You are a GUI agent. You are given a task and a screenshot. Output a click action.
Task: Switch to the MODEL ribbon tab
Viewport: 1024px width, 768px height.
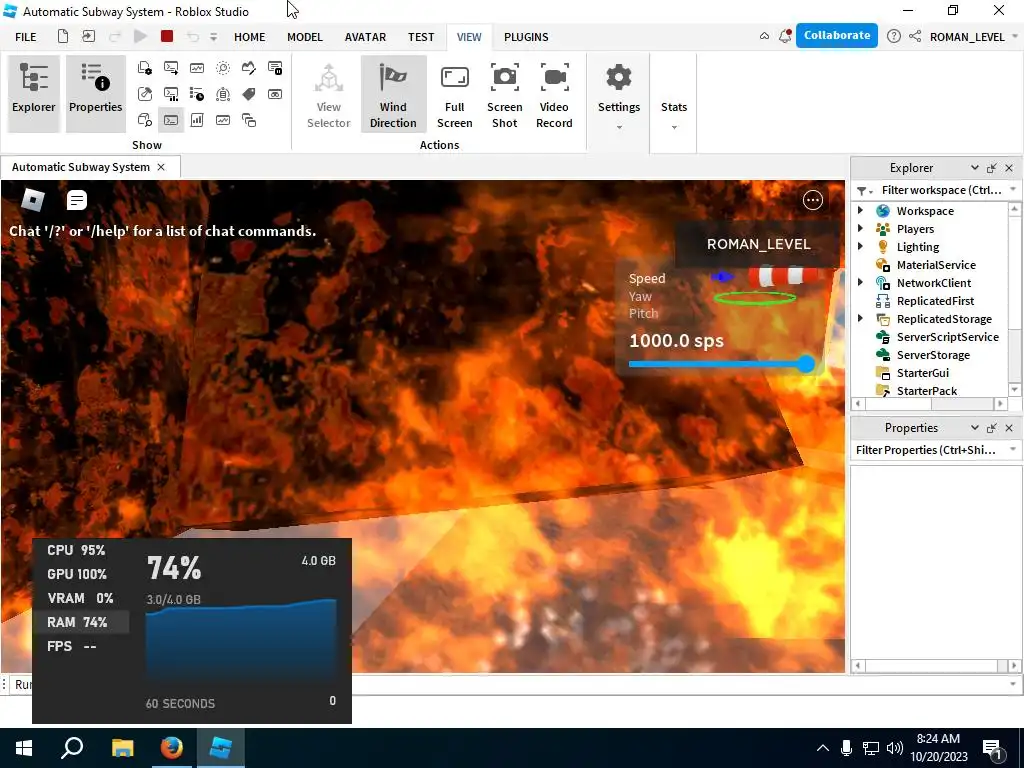pyautogui.click(x=305, y=37)
